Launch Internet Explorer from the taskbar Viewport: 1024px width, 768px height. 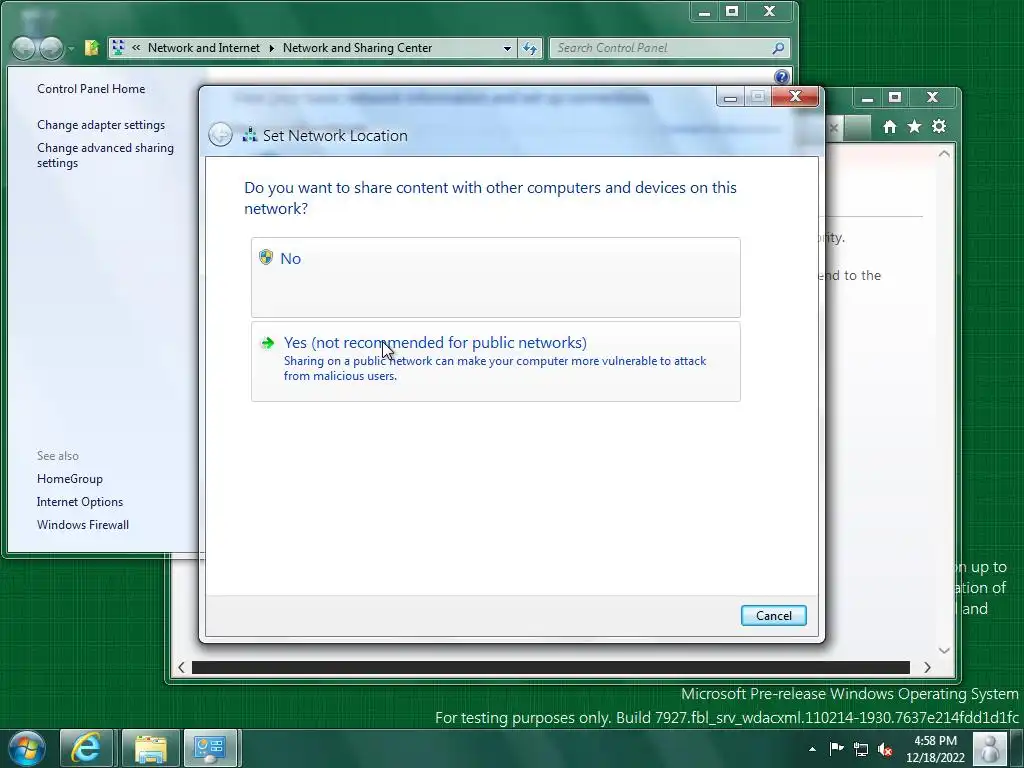point(86,748)
